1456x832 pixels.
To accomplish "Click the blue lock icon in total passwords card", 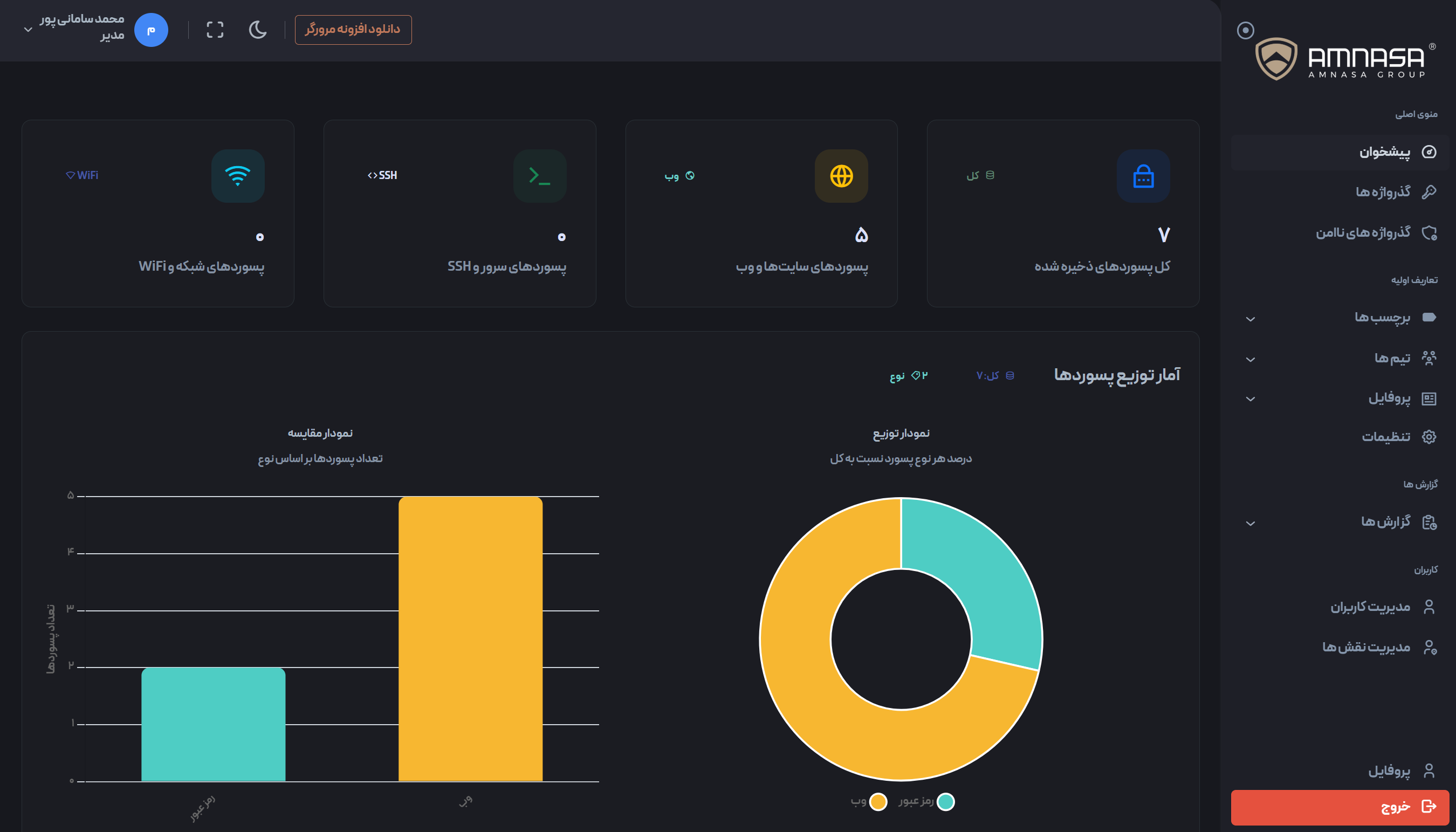I will point(1143,176).
